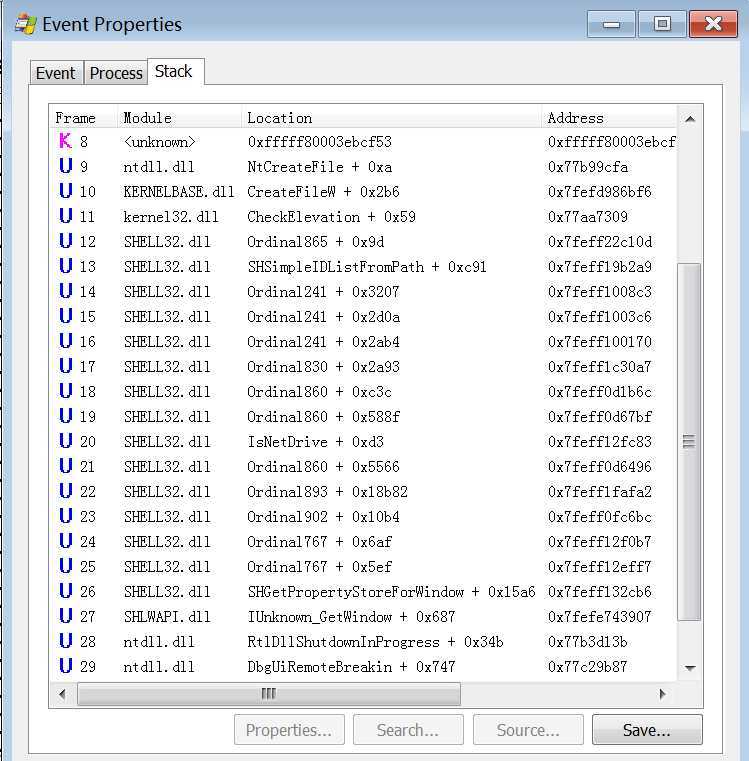Click the U icon beside frame 25
749x761 pixels.
coord(66,566)
